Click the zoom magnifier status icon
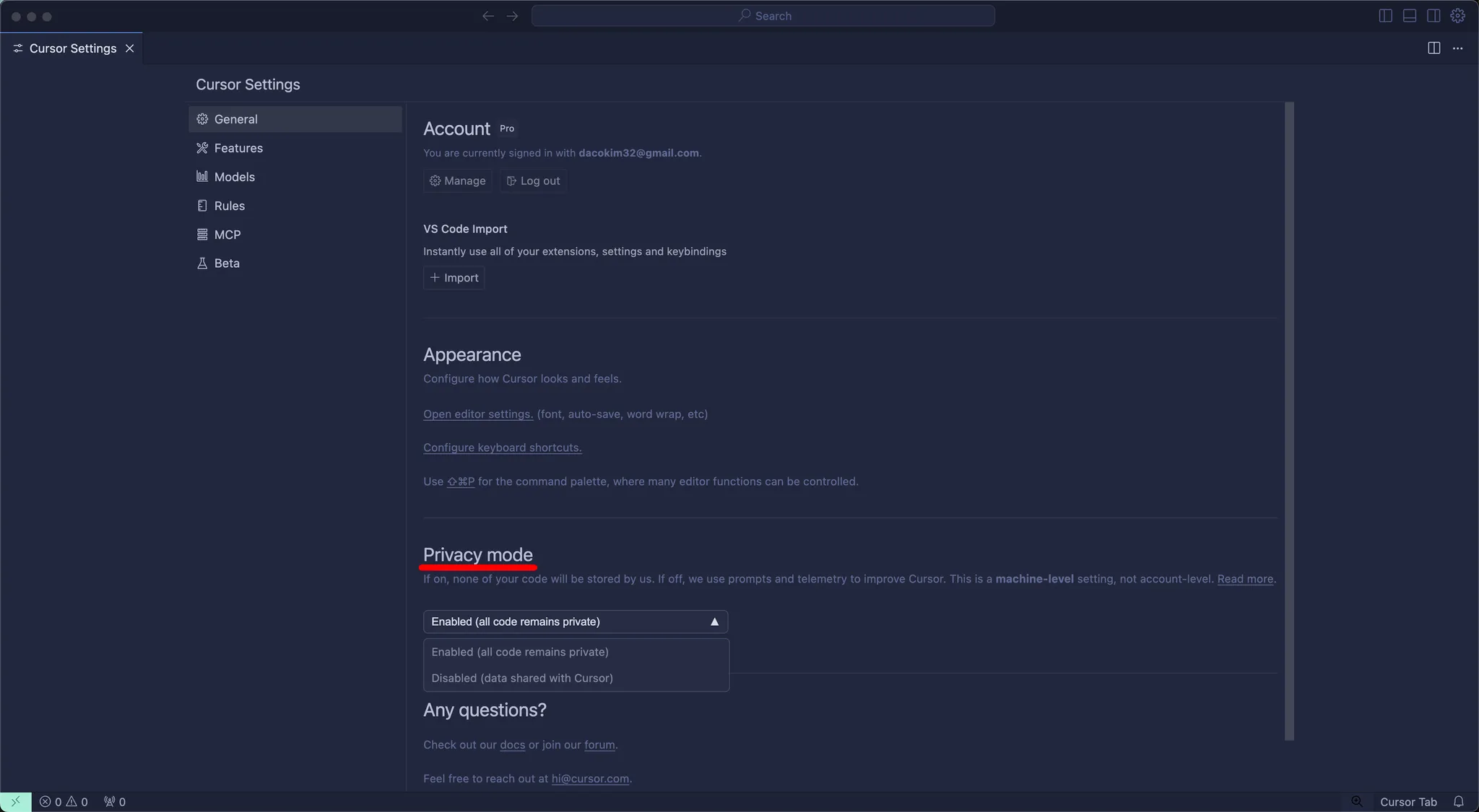The width and height of the screenshot is (1479, 812). pyautogui.click(x=1357, y=802)
